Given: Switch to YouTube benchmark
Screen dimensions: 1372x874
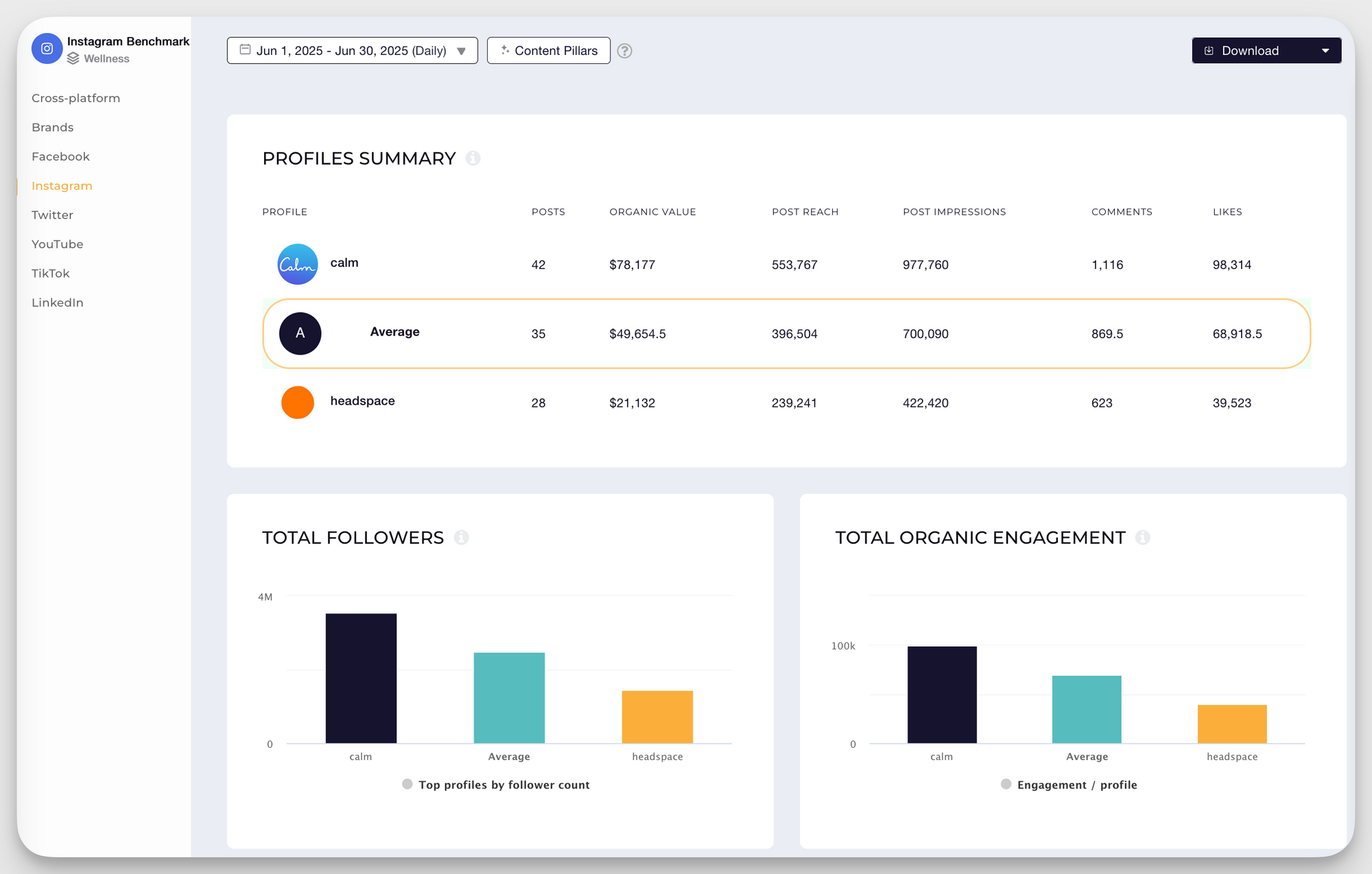Looking at the screenshot, I should coord(58,244).
